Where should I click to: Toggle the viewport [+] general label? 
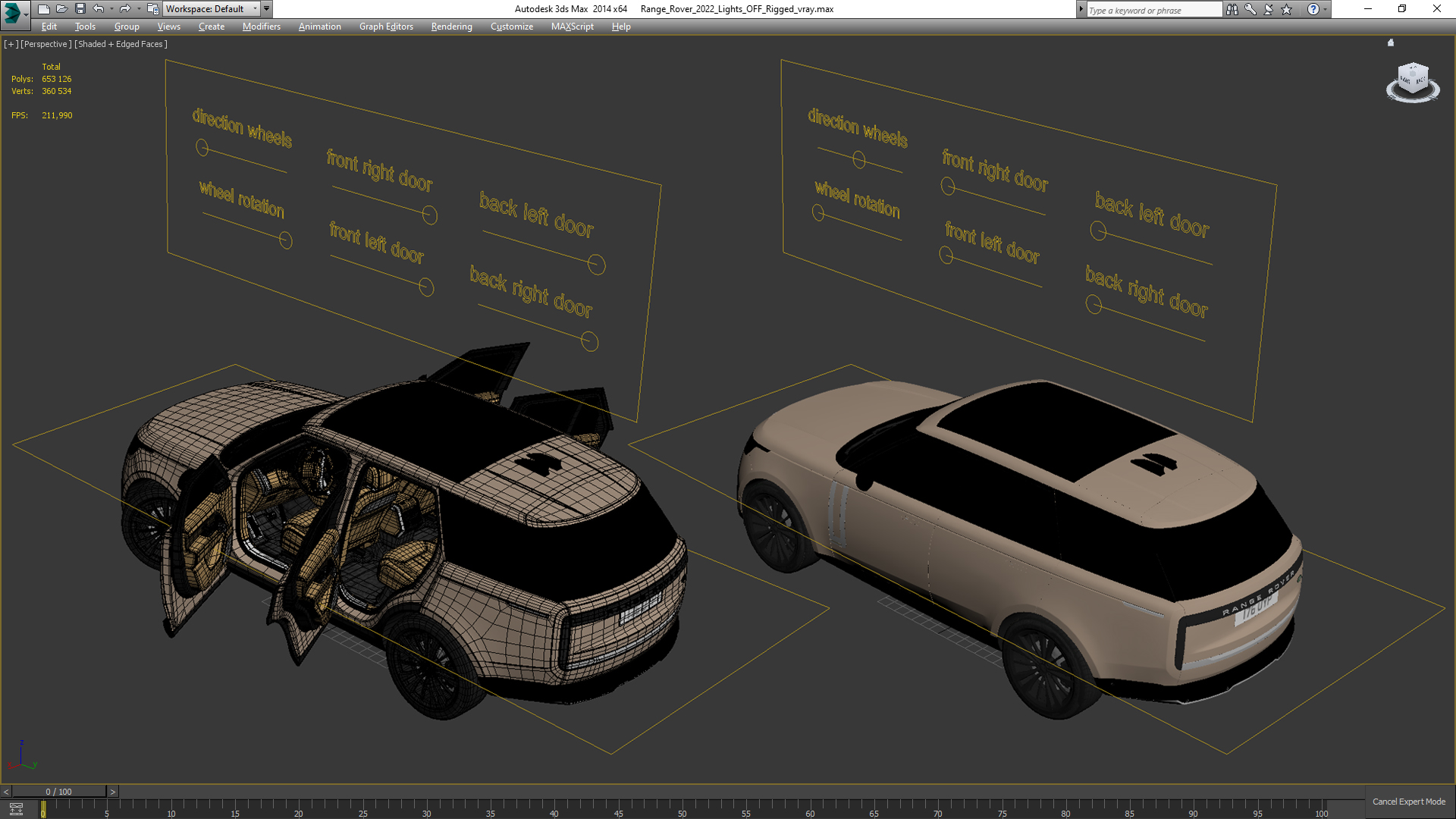click(x=11, y=44)
